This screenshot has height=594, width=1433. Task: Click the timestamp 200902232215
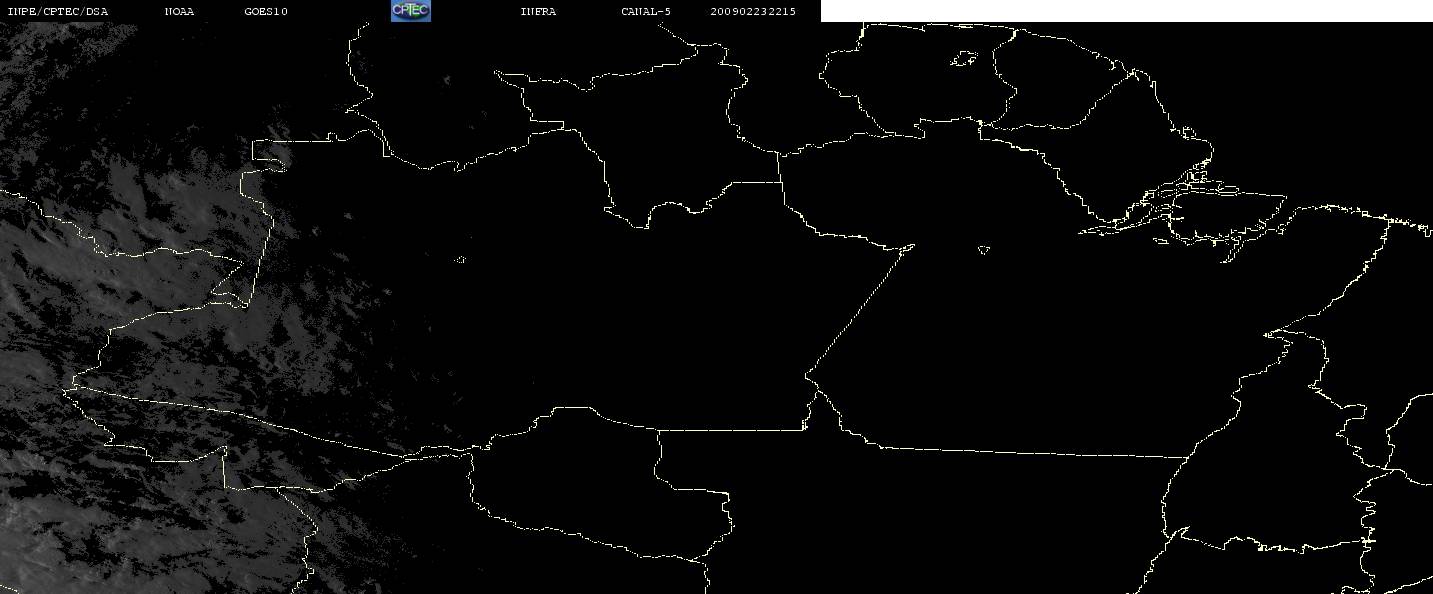pos(753,11)
